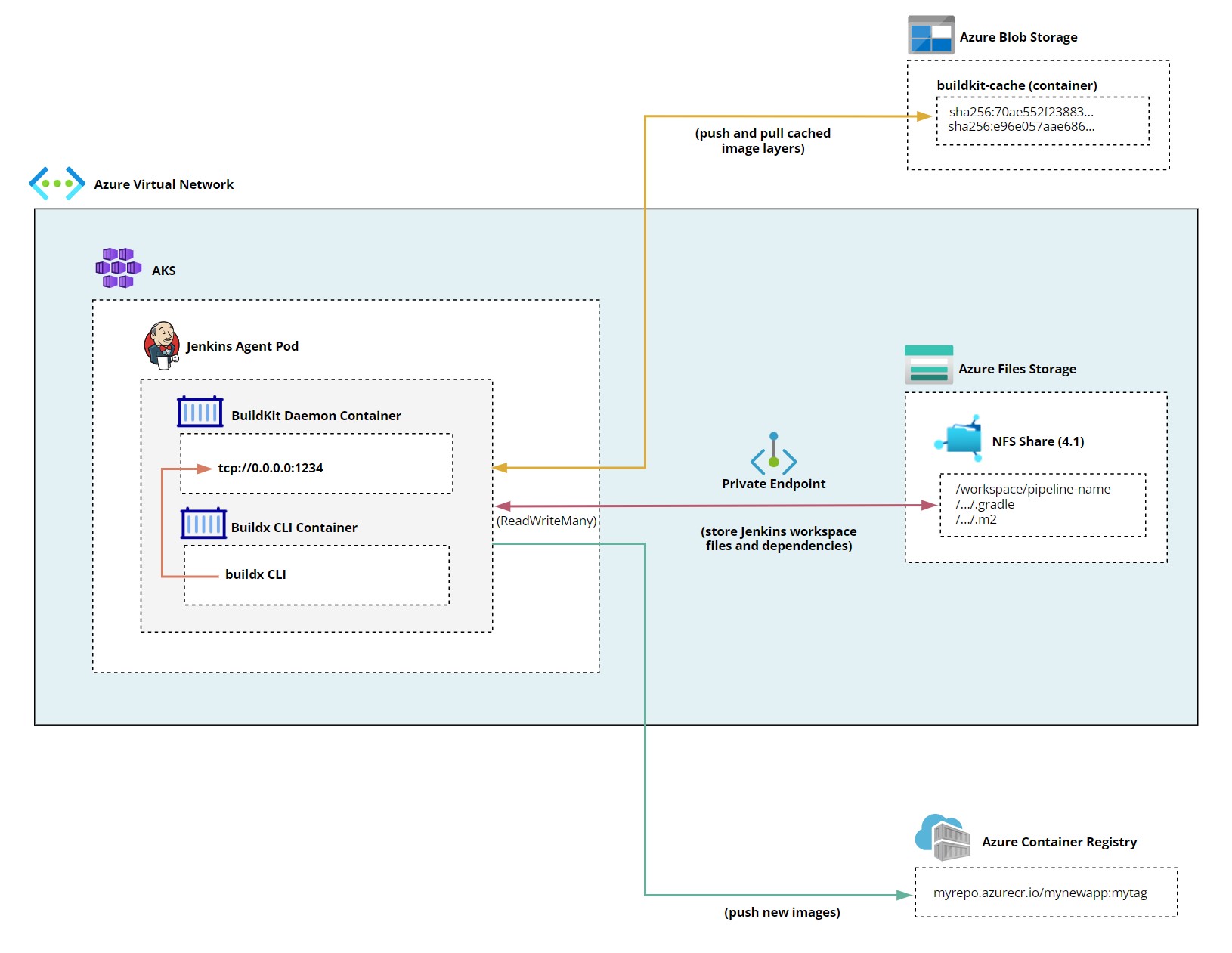Click the Azure Container Registry icon
Screen dimensions: 1232x953
click(x=943, y=838)
